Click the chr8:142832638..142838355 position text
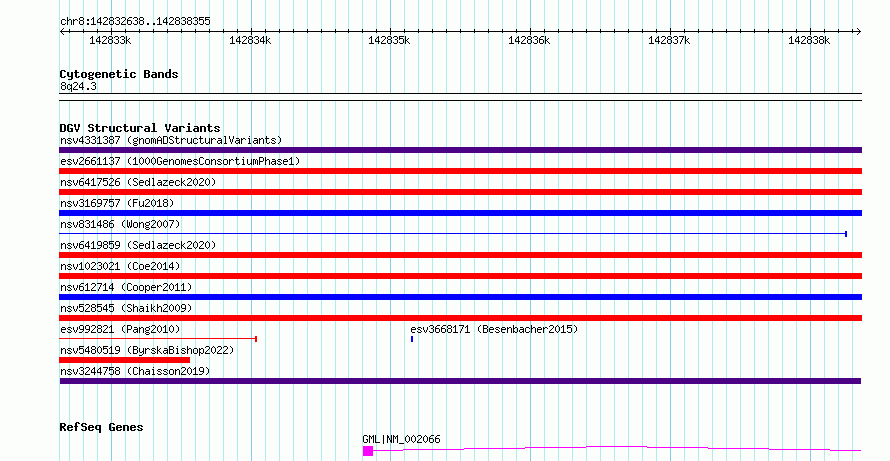Screen dimensions: 890x461 (x=135, y=22)
